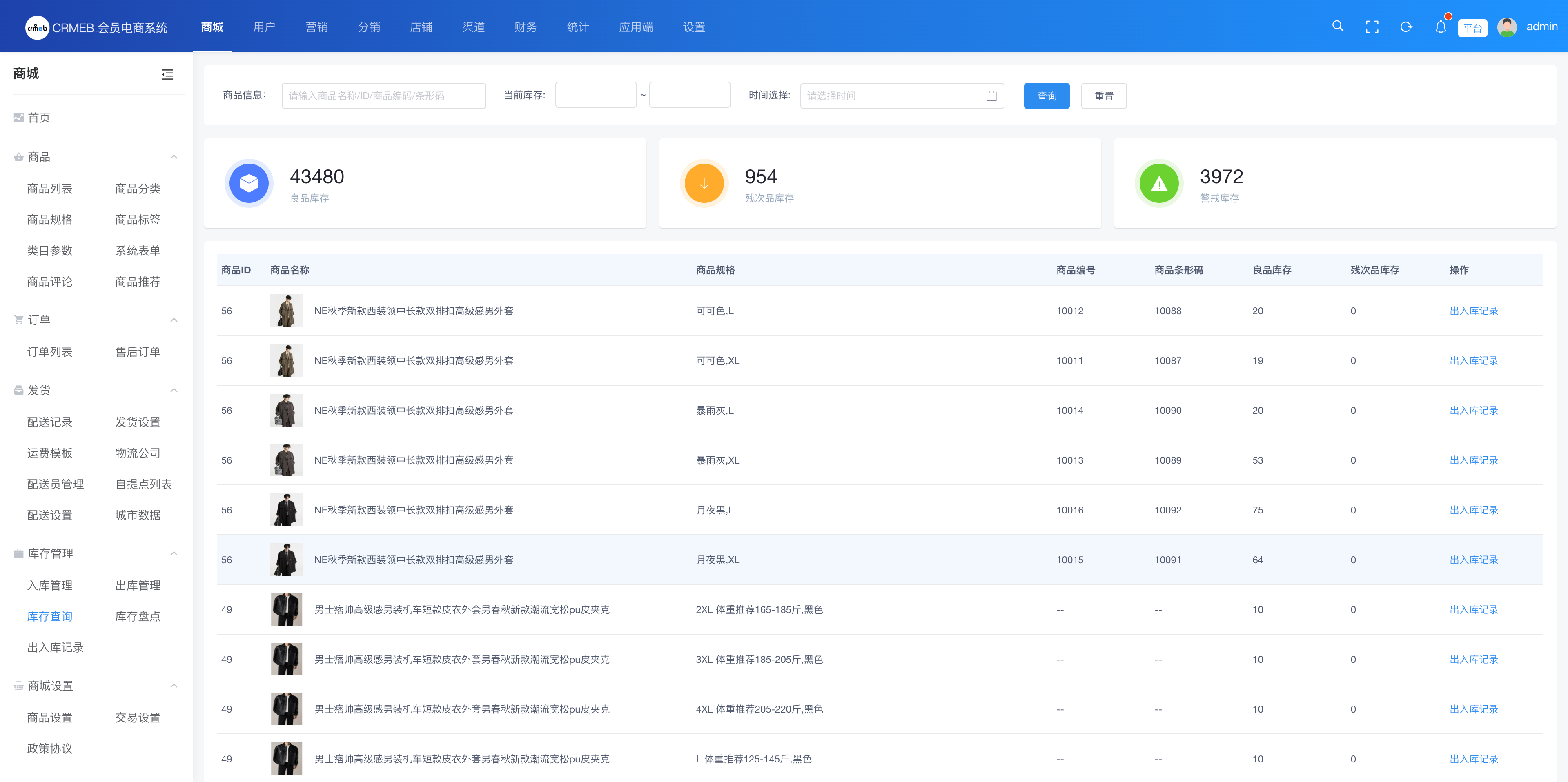Viewport: 1568px width, 782px height.
Task: Switch to the 营销 top menu
Action: point(316,27)
